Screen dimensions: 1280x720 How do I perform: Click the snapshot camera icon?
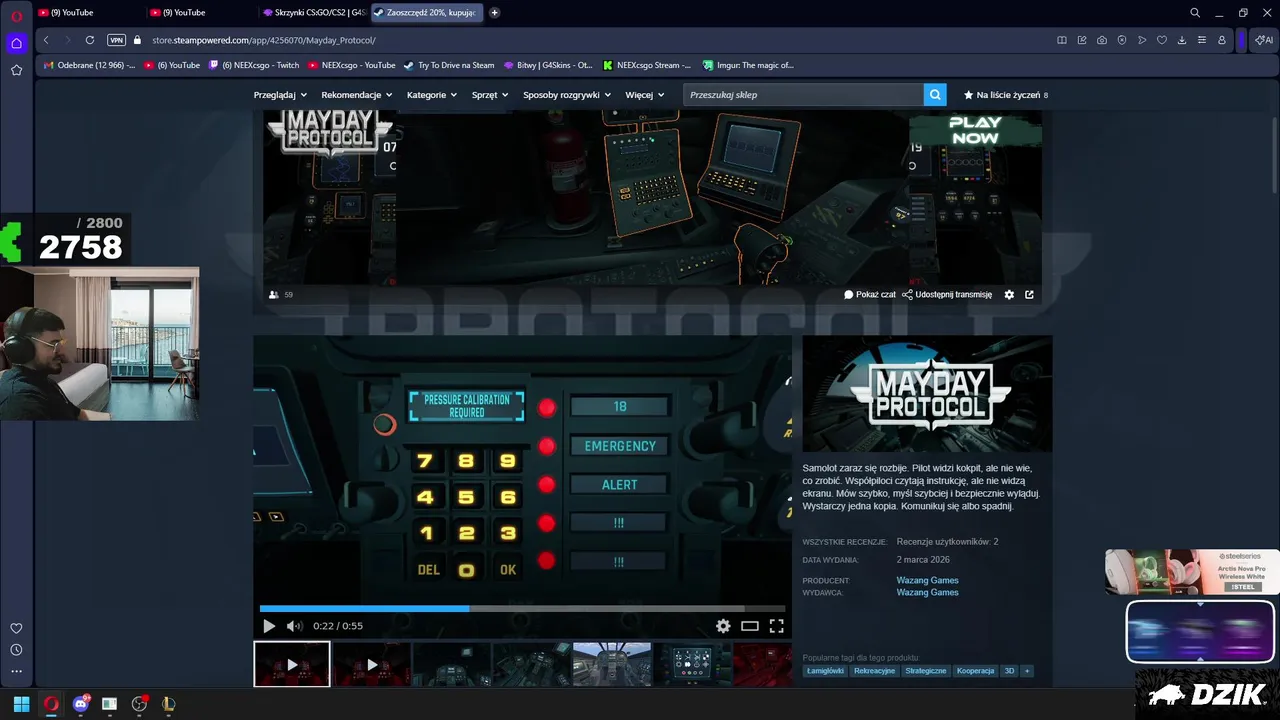[1102, 40]
